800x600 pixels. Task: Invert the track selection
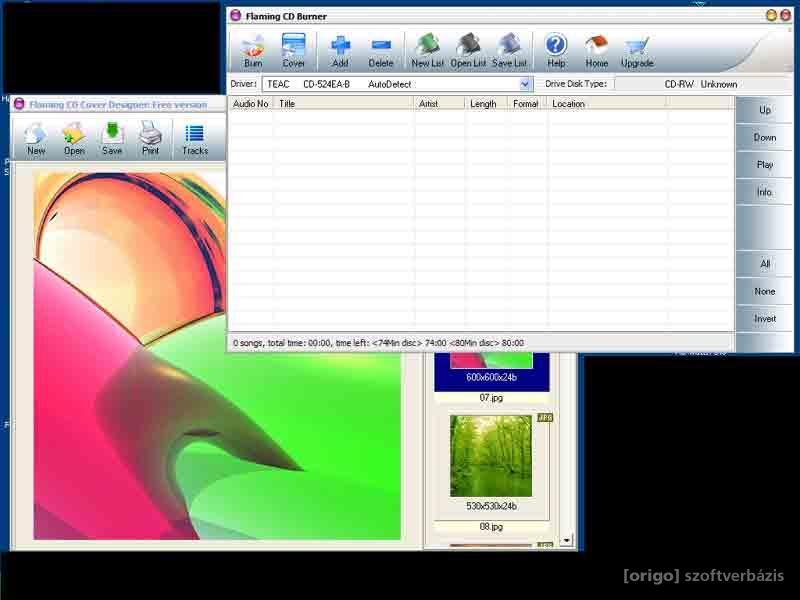tap(764, 319)
